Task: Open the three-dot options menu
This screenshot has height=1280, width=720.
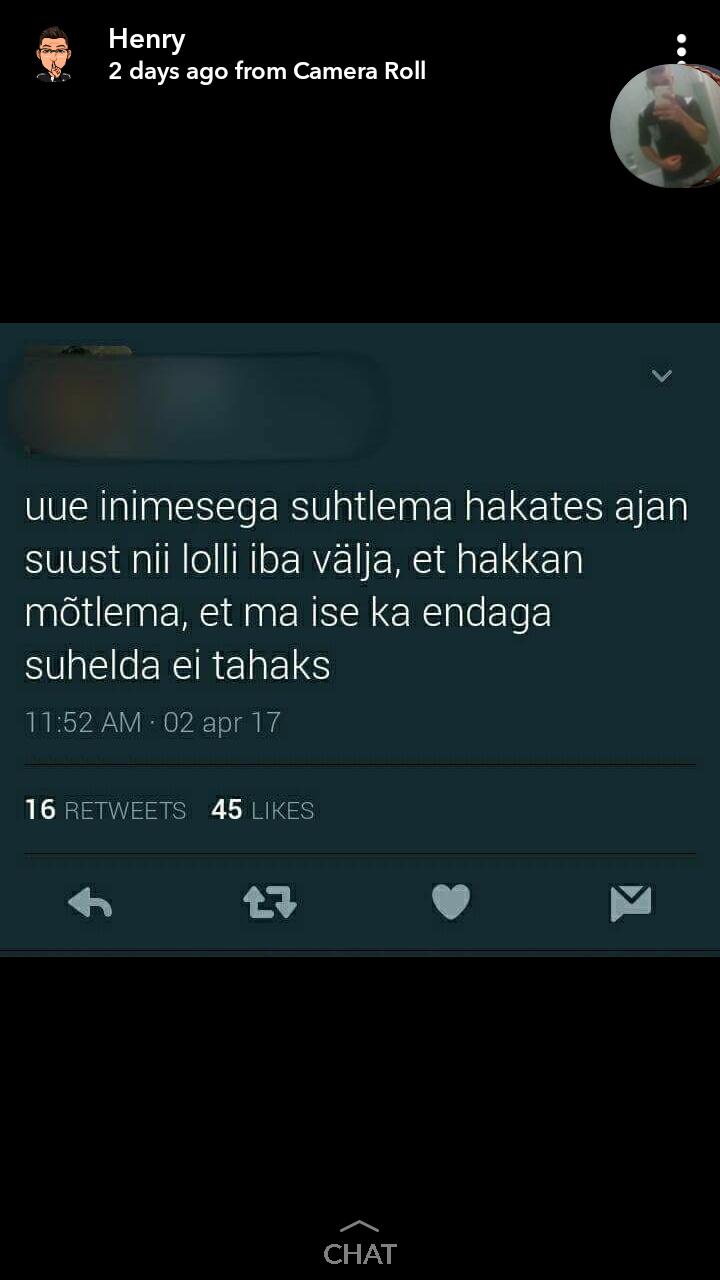Action: [x=681, y=47]
